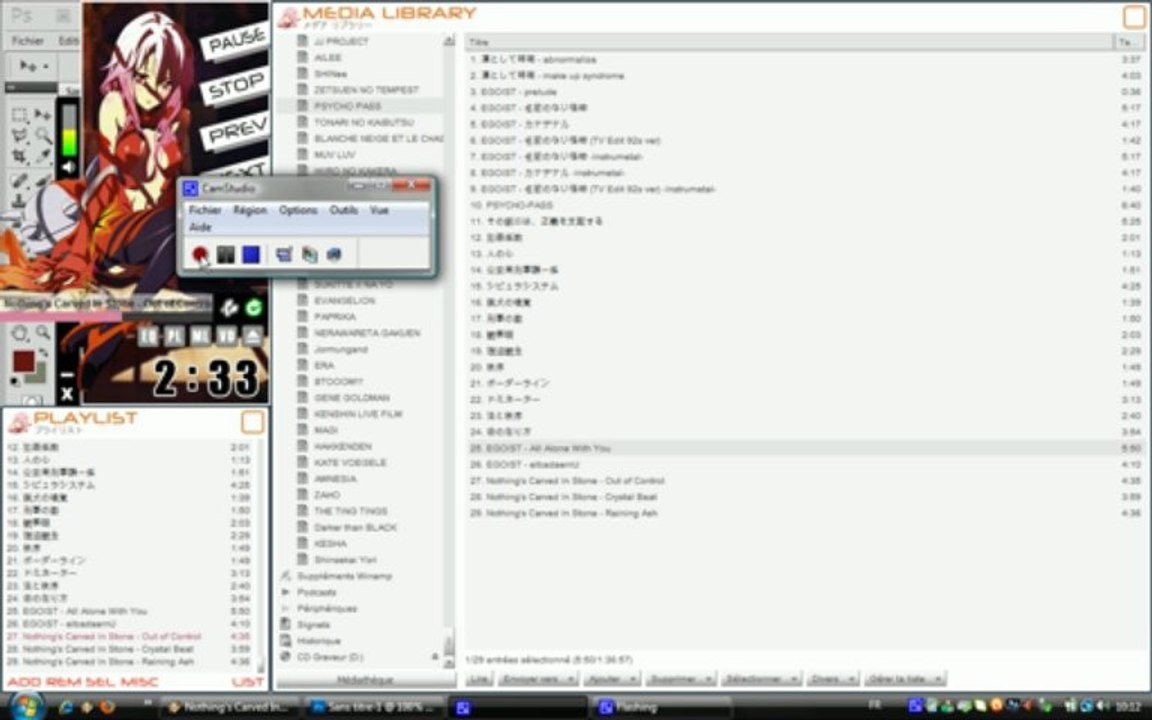Select EVANGELION playlist in the library tree
Screen dimensions: 1152x720
pos(345,300)
